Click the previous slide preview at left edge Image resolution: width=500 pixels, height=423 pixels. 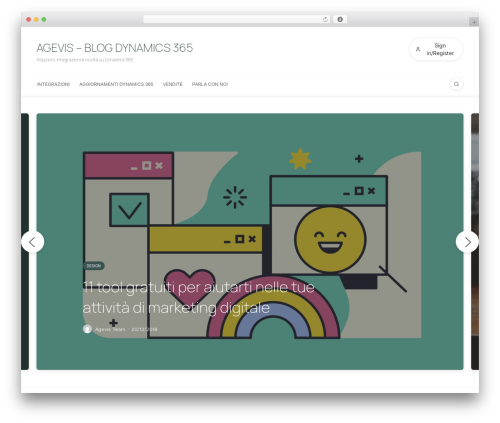(25, 242)
